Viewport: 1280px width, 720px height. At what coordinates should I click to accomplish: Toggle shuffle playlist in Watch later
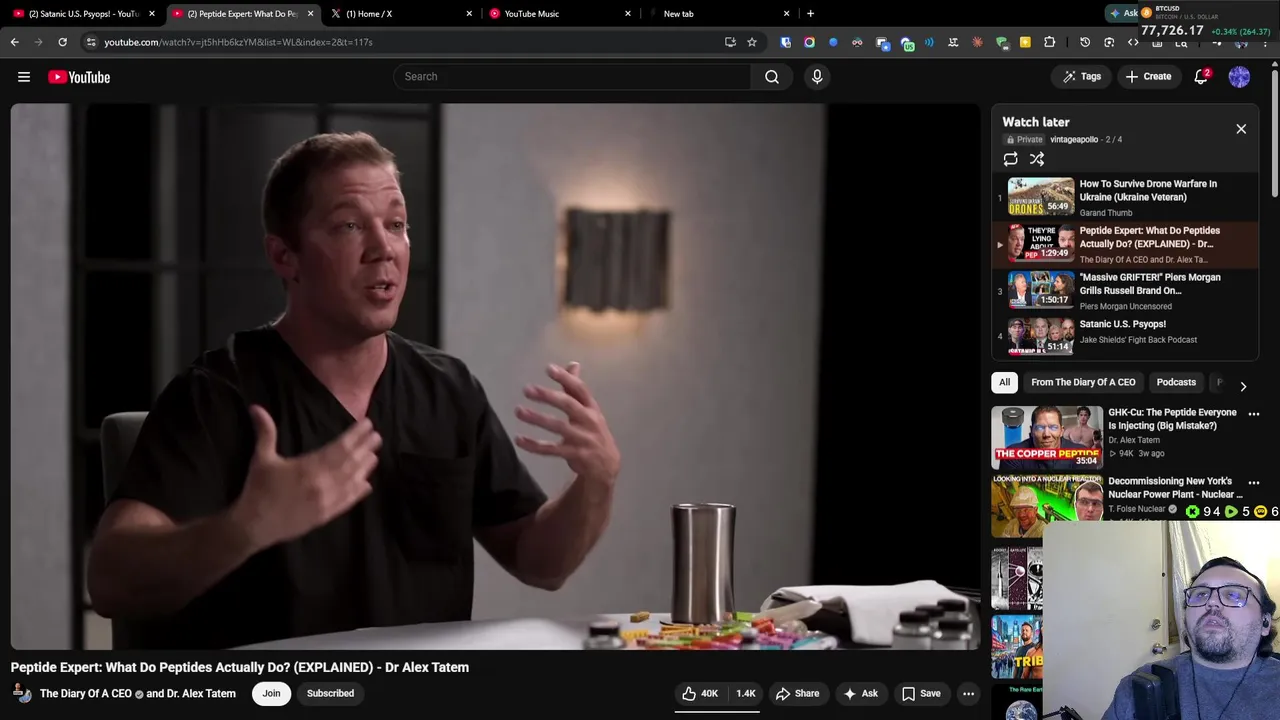pyautogui.click(x=1037, y=159)
